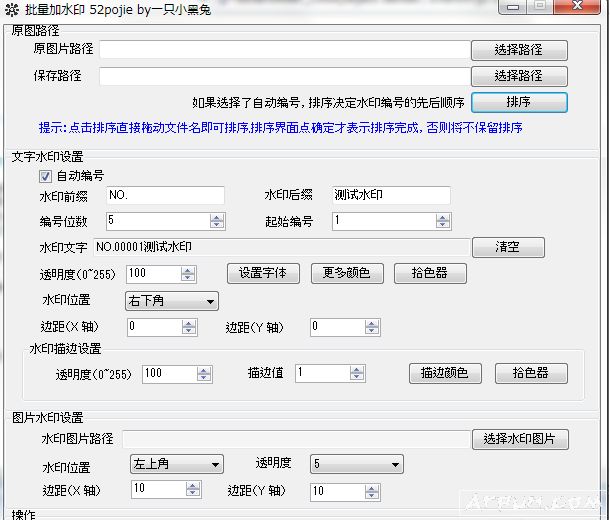Image resolution: width=610 pixels, height=520 pixels.
Task: Toggle the 自动编号 checkbox
Action: click(45, 176)
